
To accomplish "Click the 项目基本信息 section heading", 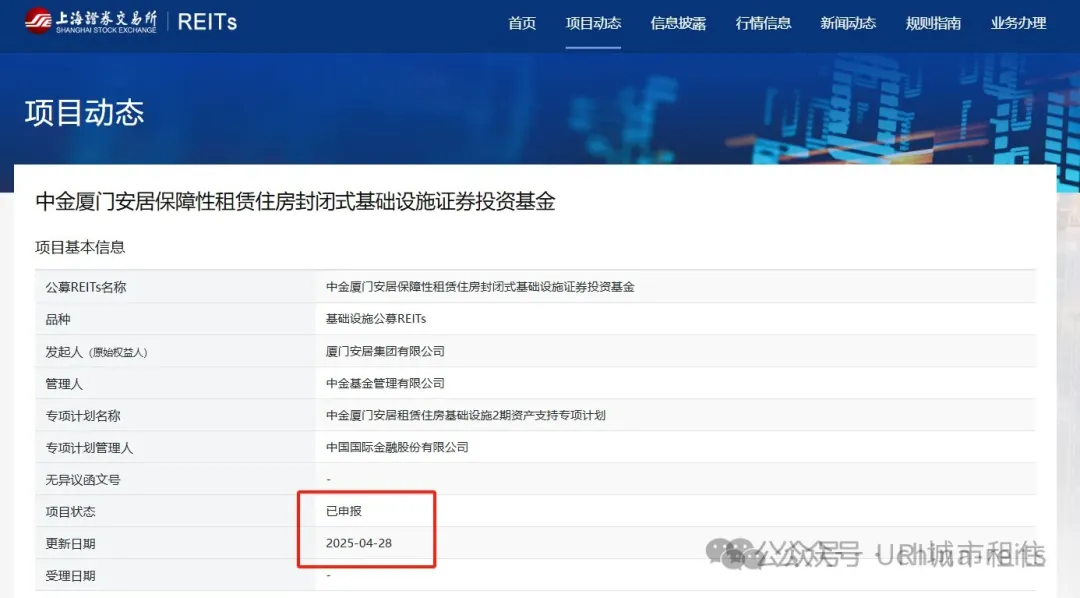I will 80,247.
